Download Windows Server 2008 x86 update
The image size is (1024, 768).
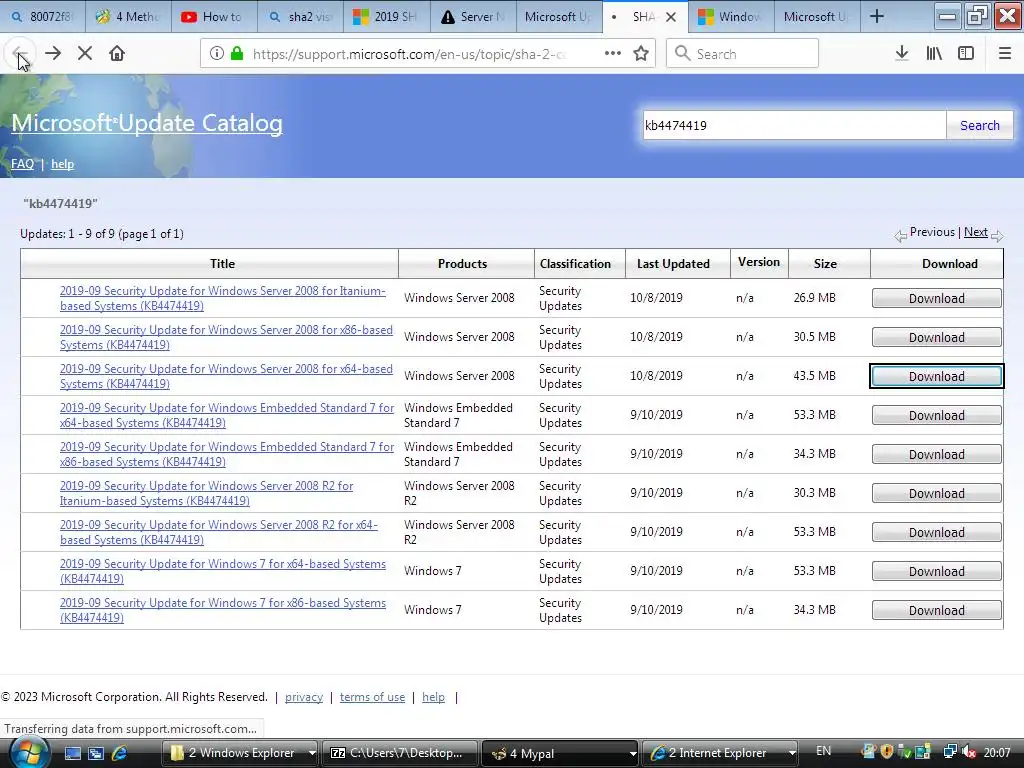point(936,338)
